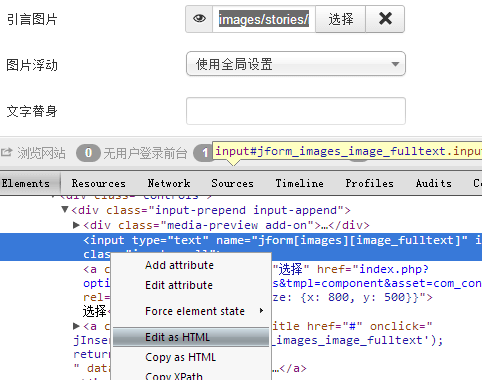Switch to the Resources tab
The image size is (482, 380).
point(99,183)
